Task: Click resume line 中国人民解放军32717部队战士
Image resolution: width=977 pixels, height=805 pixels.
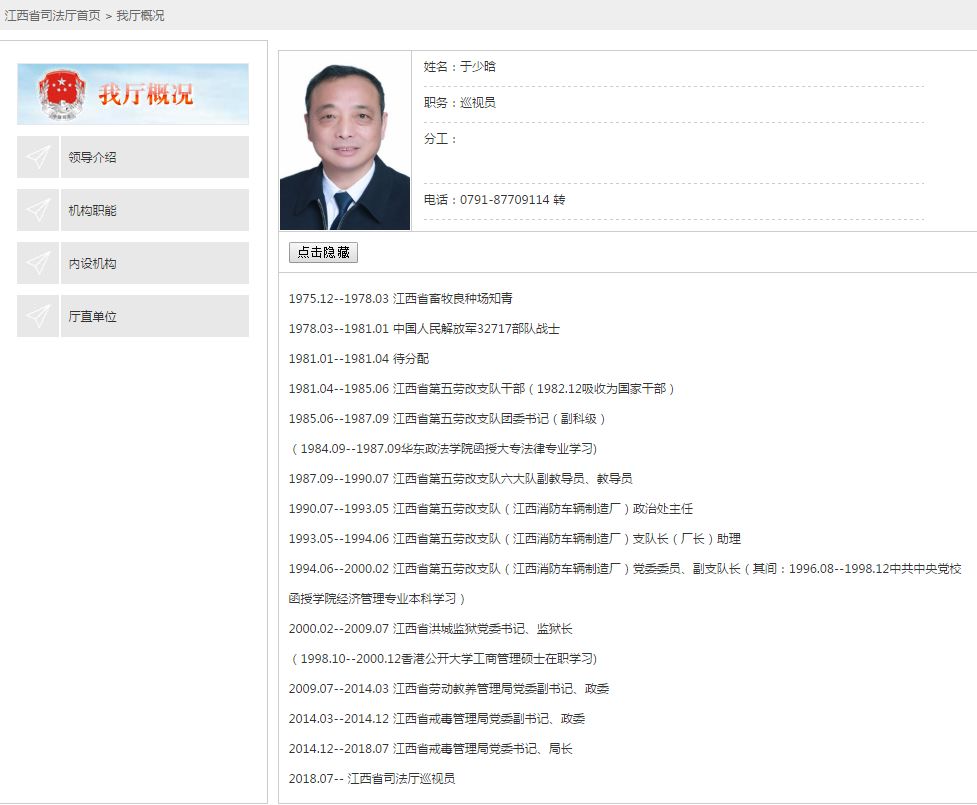Action: (x=424, y=328)
